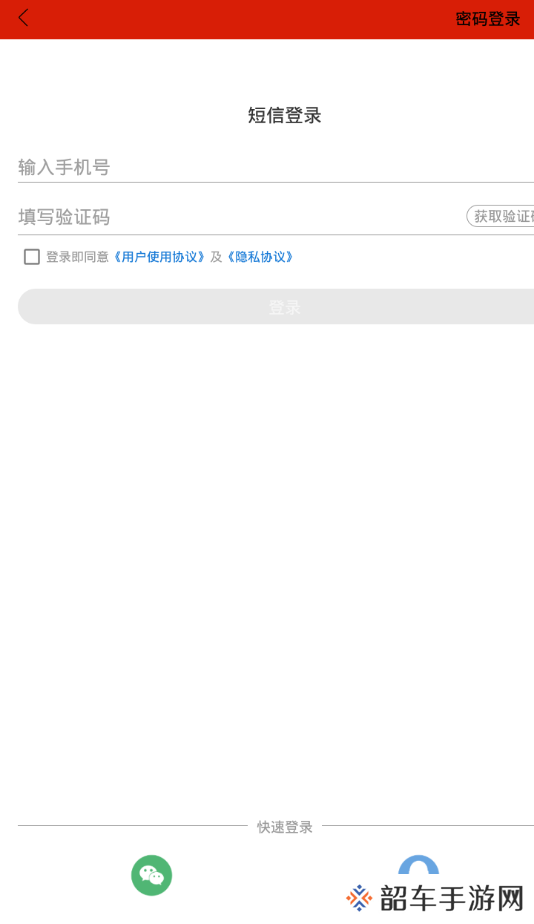Viewport: 534px width, 924px height.
Task: Go back using the left arrow icon
Action: 23,18
